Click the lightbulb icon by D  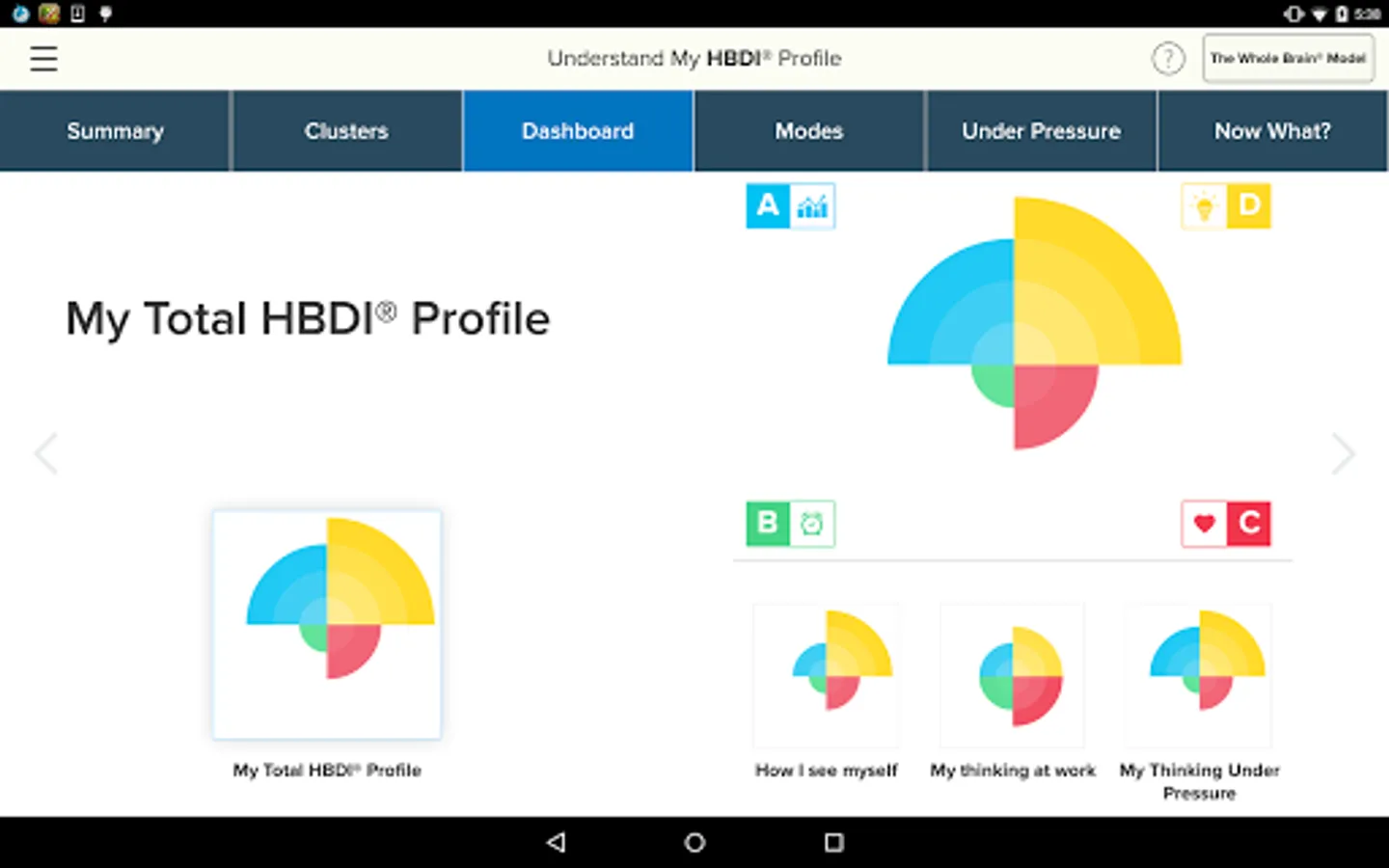(x=1204, y=205)
